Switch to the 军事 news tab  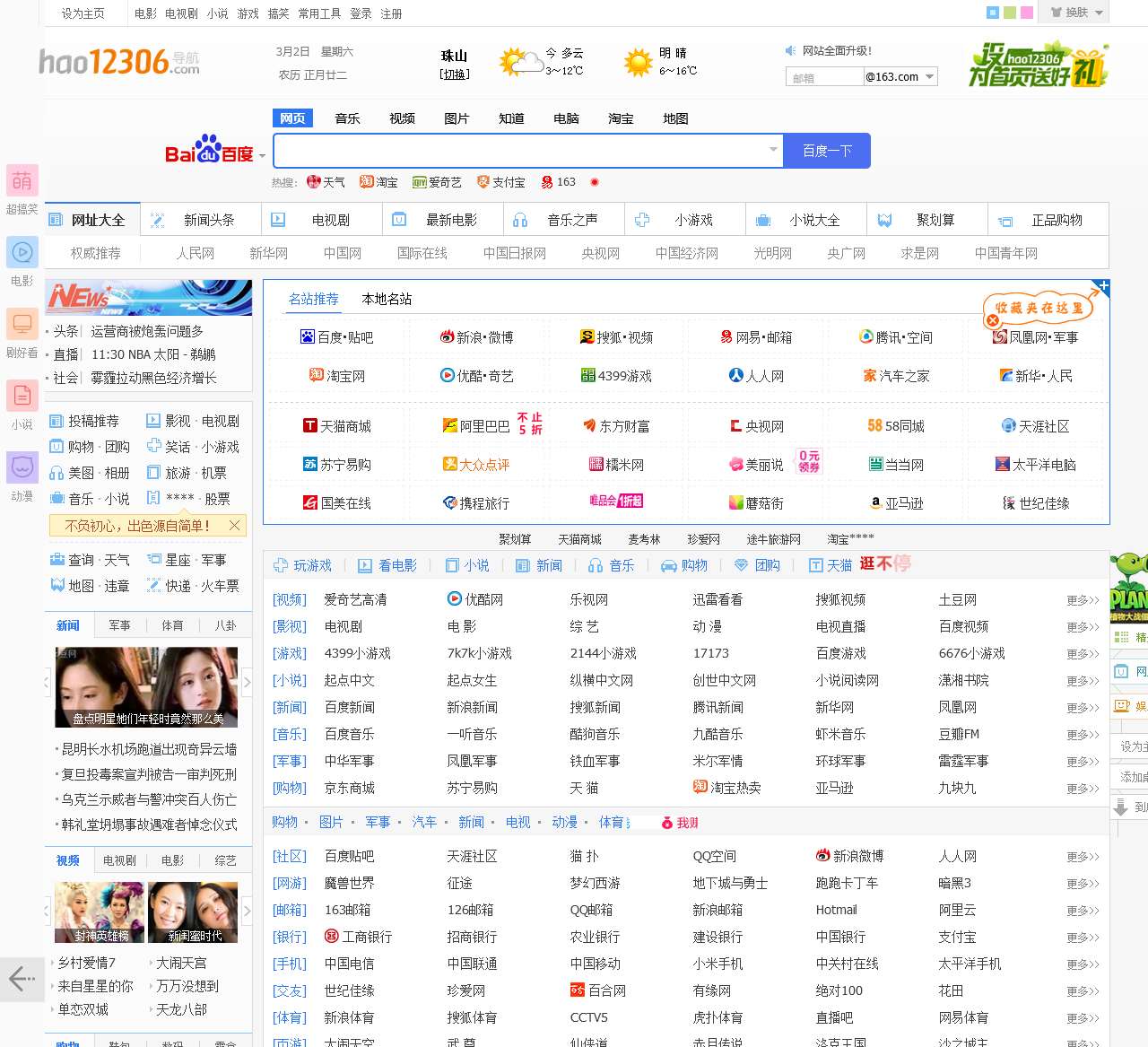click(119, 625)
